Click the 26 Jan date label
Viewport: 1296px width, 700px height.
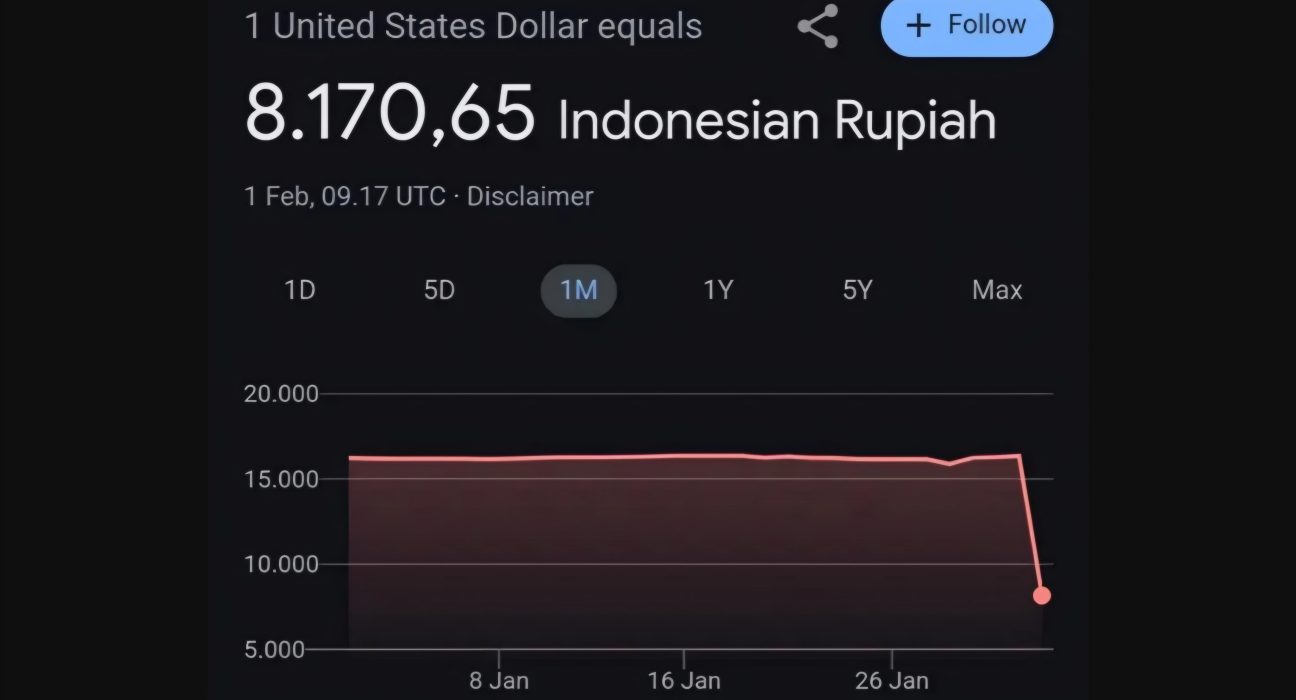point(893,681)
